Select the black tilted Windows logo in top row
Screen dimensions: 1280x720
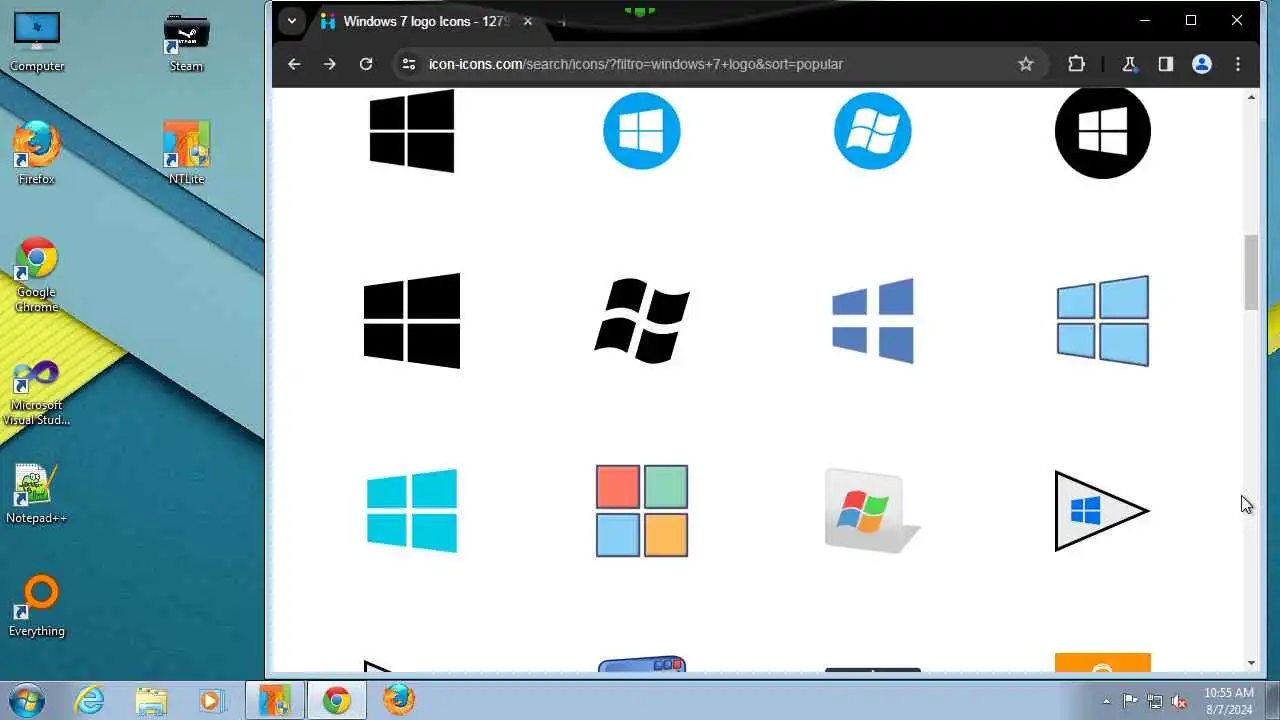point(412,131)
